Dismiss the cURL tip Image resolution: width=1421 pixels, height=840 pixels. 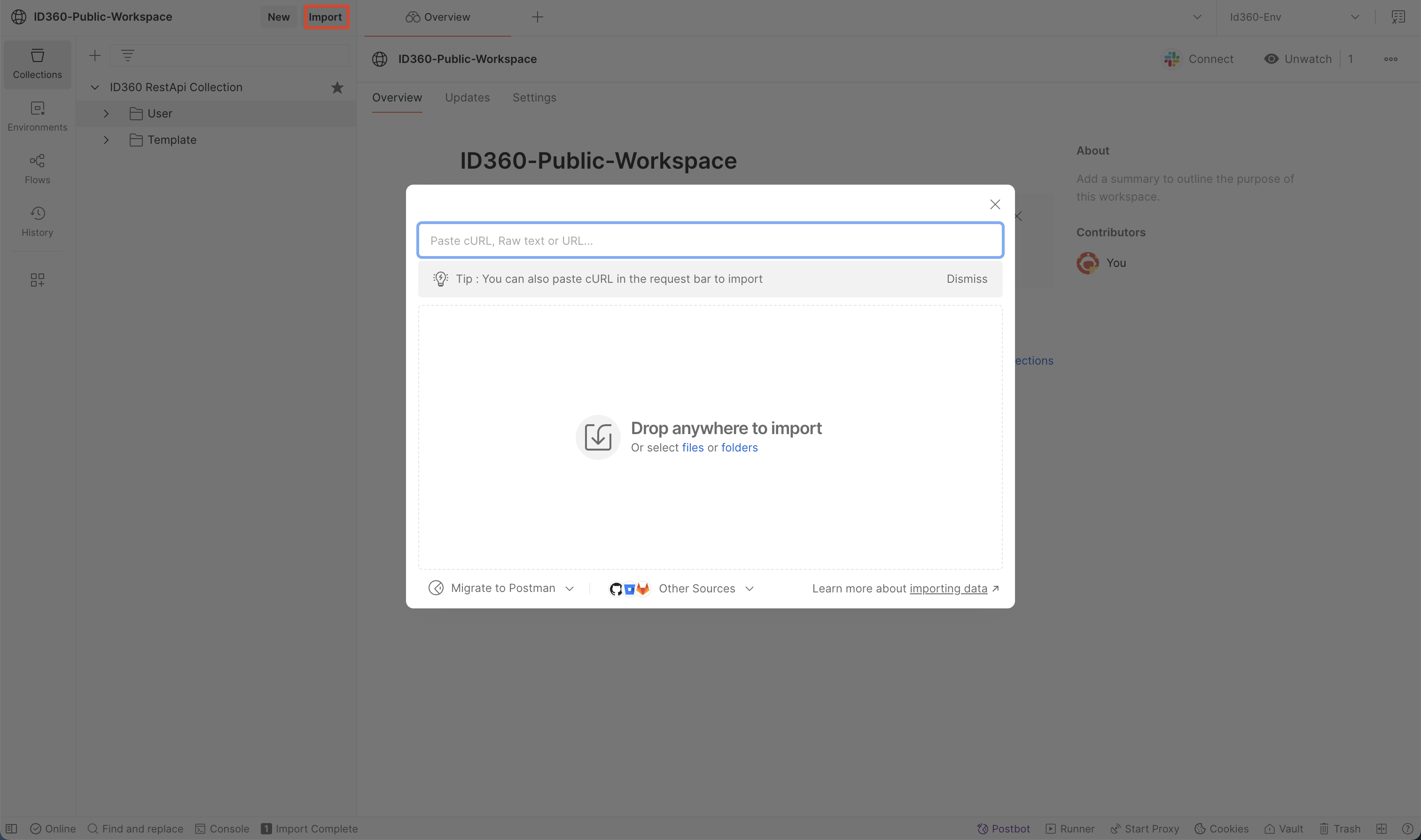tap(967, 279)
